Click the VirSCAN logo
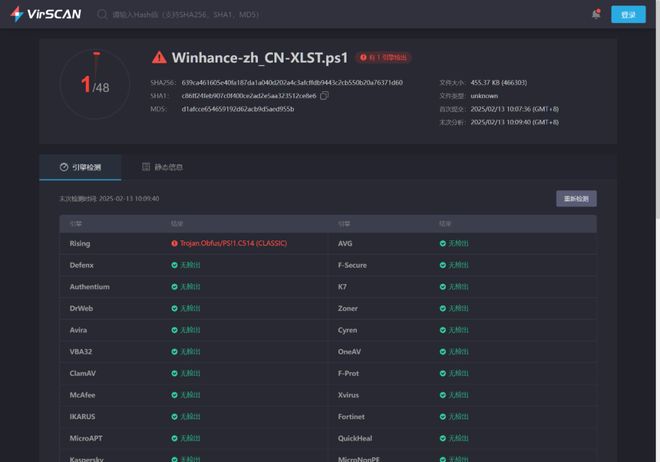The image size is (660, 462). tap(44, 14)
